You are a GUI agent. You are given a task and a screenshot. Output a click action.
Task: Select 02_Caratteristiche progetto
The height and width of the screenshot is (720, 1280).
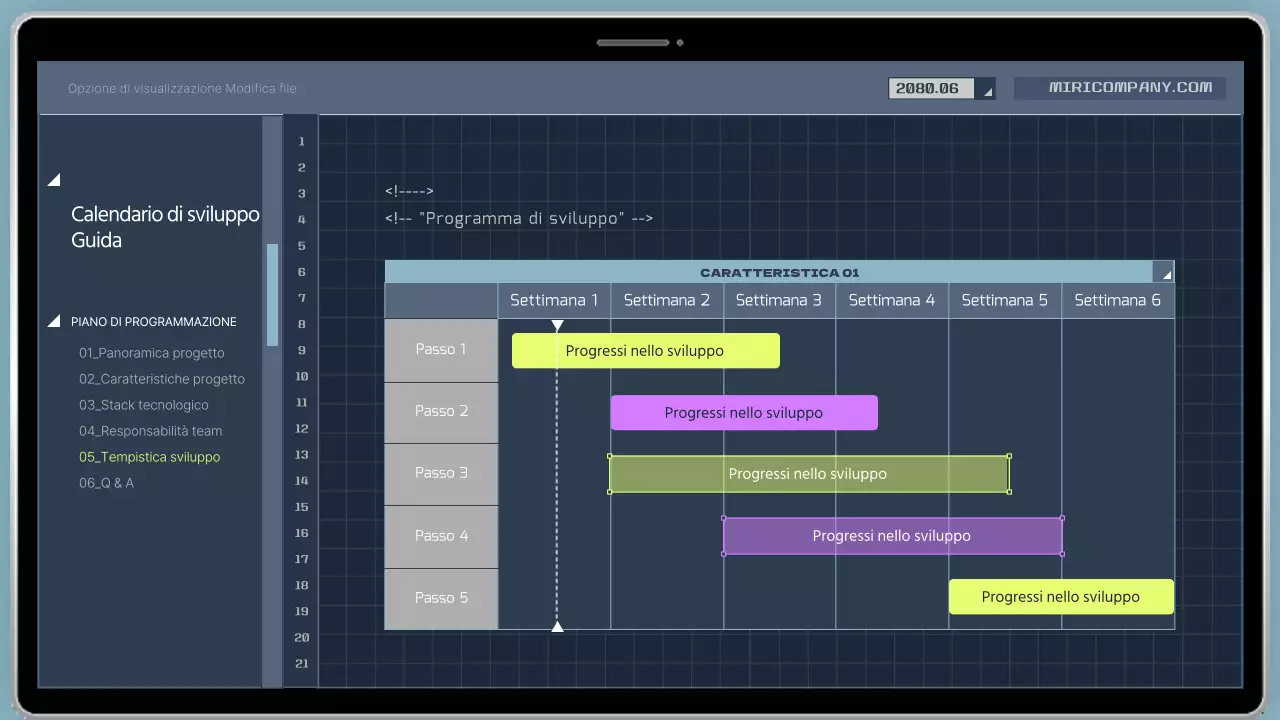tap(162, 379)
